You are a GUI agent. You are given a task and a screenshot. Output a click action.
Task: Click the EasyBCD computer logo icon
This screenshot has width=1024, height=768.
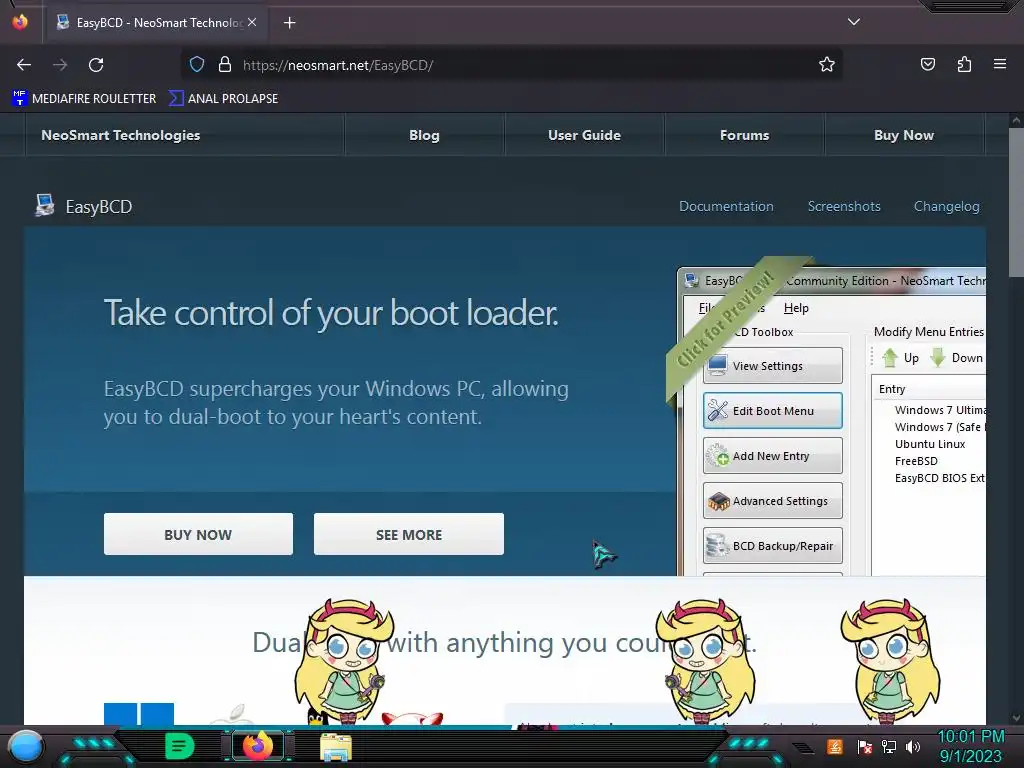click(44, 206)
